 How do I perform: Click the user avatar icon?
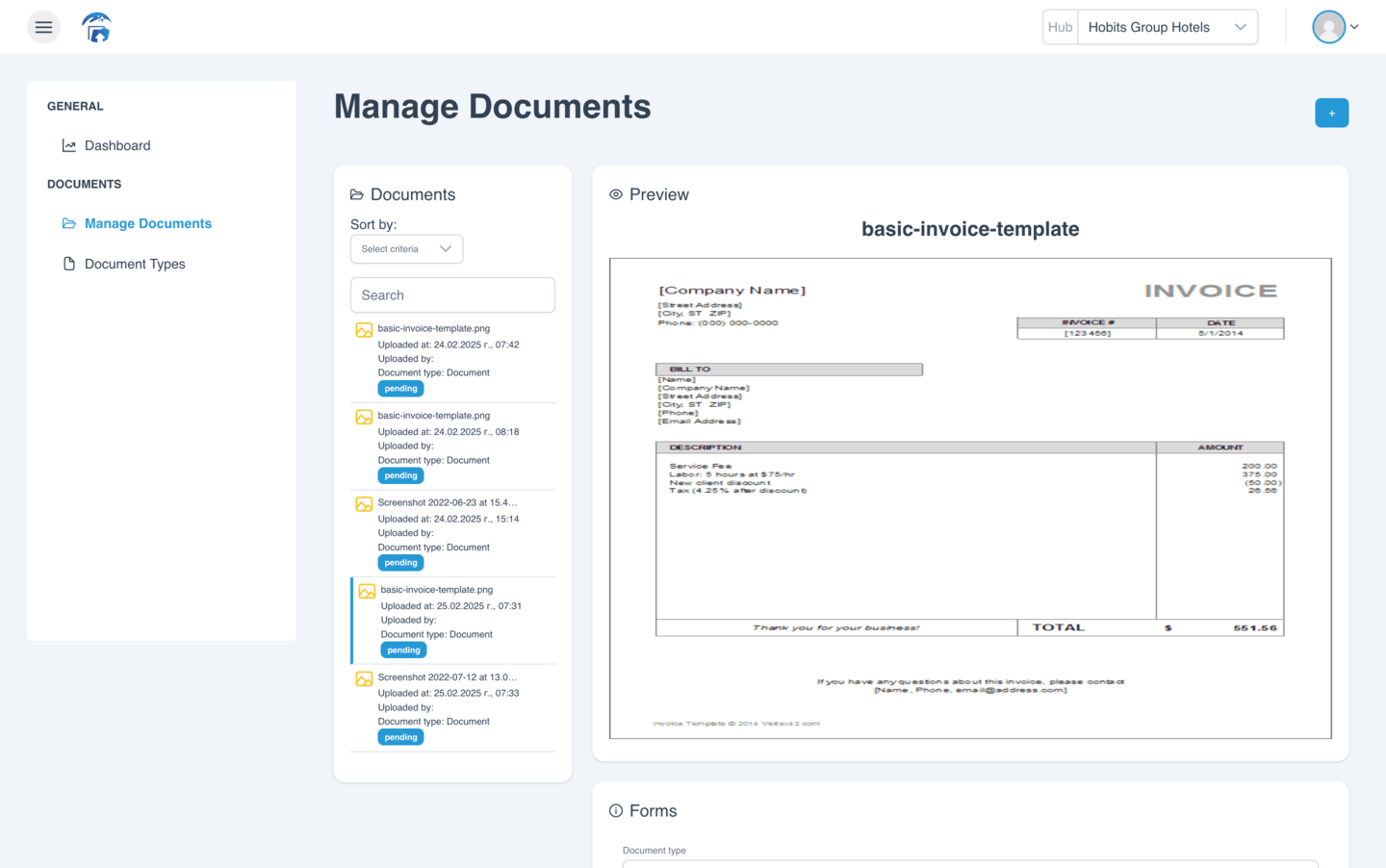[1328, 27]
